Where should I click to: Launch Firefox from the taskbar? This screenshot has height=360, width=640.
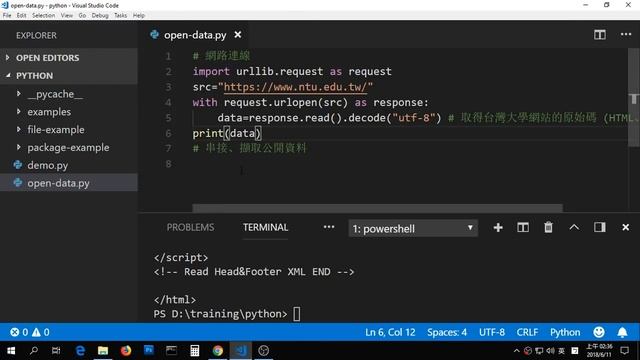(126, 351)
